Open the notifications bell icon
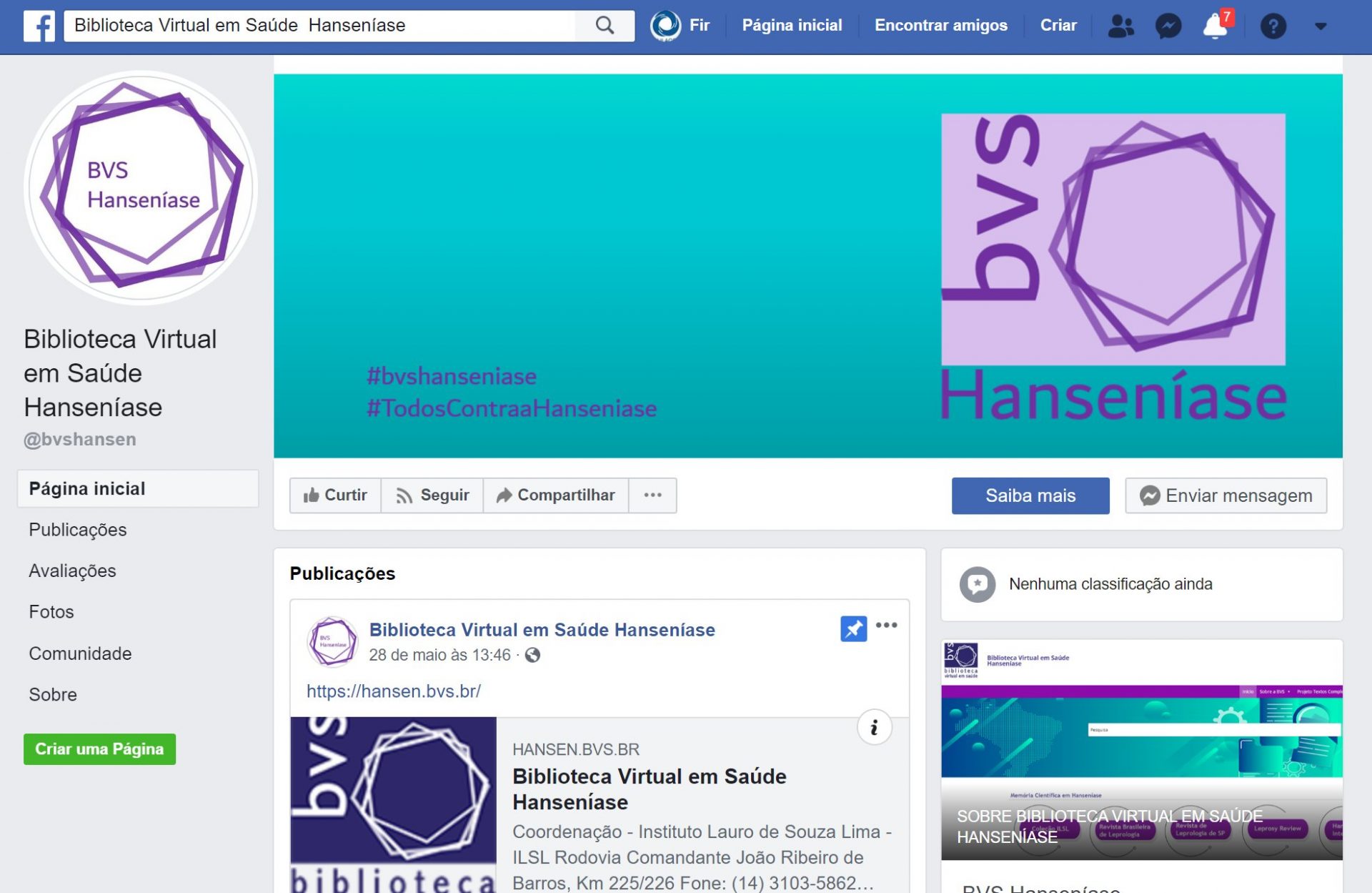This screenshot has height=893, width=1372. coord(1216,26)
